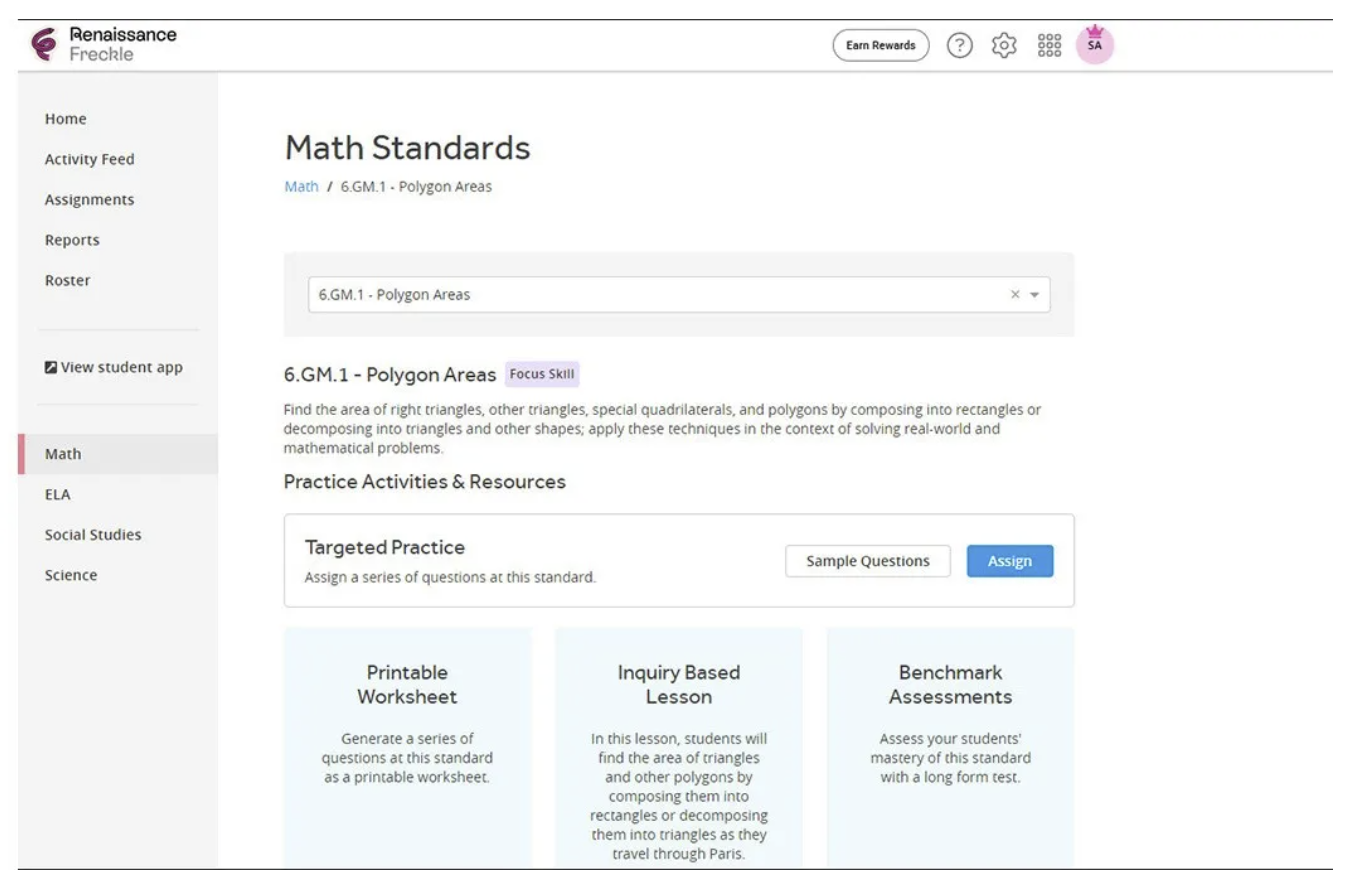Select the Printable Worksheet card
Image resolution: width=1348 pixels, height=882 pixels.
click(x=407, y=747)
